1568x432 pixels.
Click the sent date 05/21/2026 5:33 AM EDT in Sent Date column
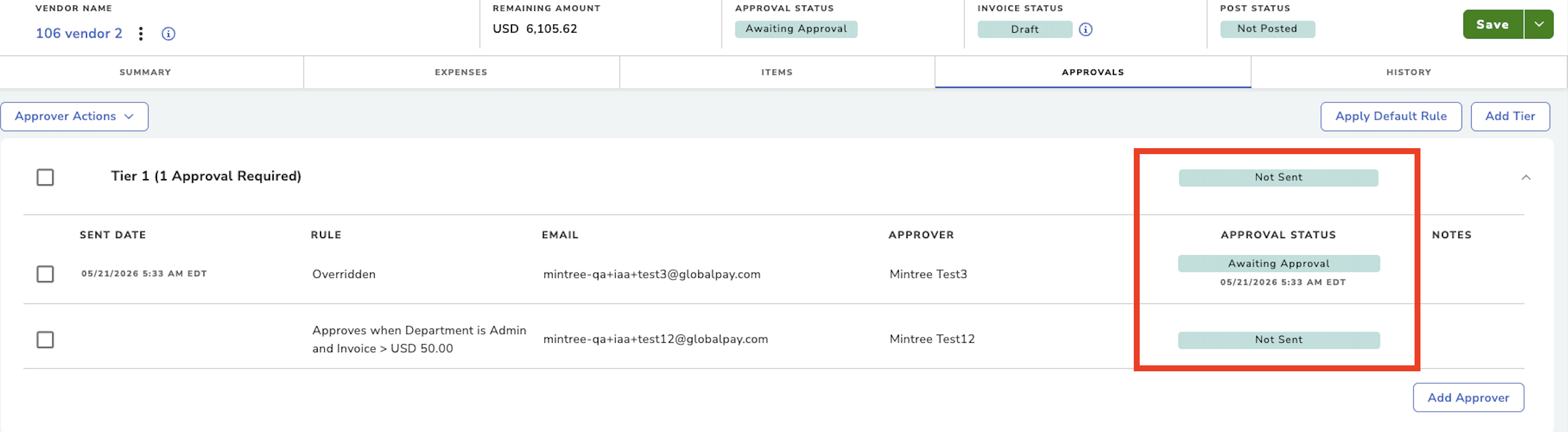coord(145,274)
